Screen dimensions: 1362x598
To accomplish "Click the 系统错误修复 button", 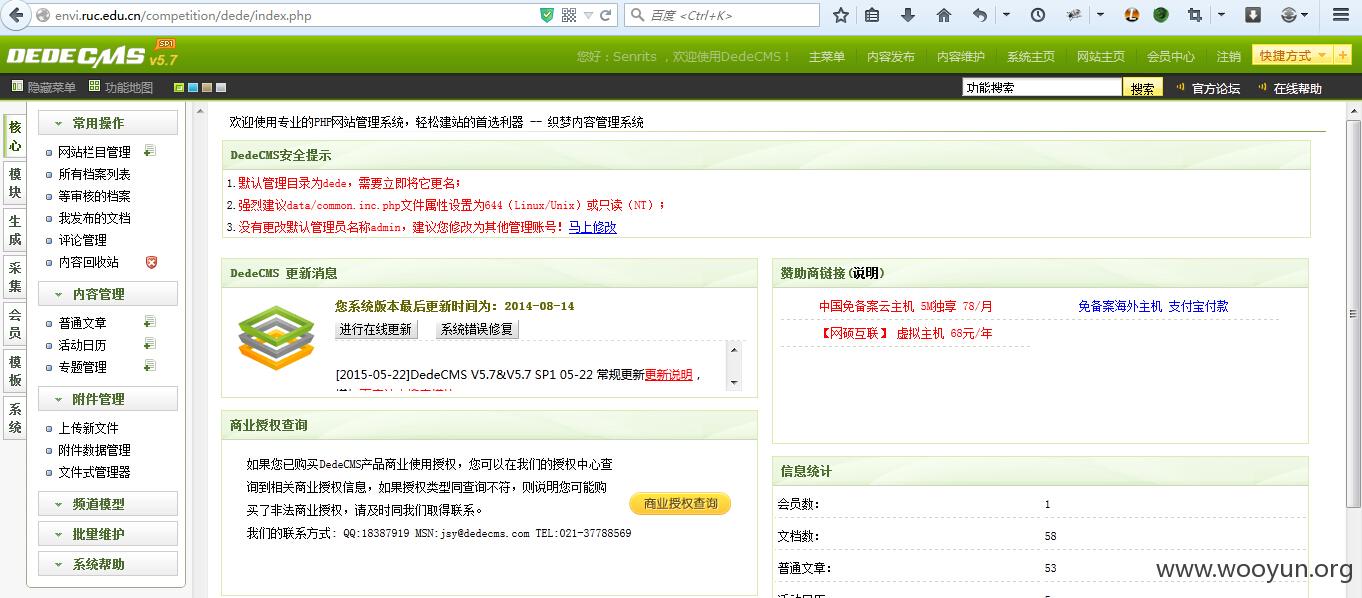I will click(x=477, y=329).
